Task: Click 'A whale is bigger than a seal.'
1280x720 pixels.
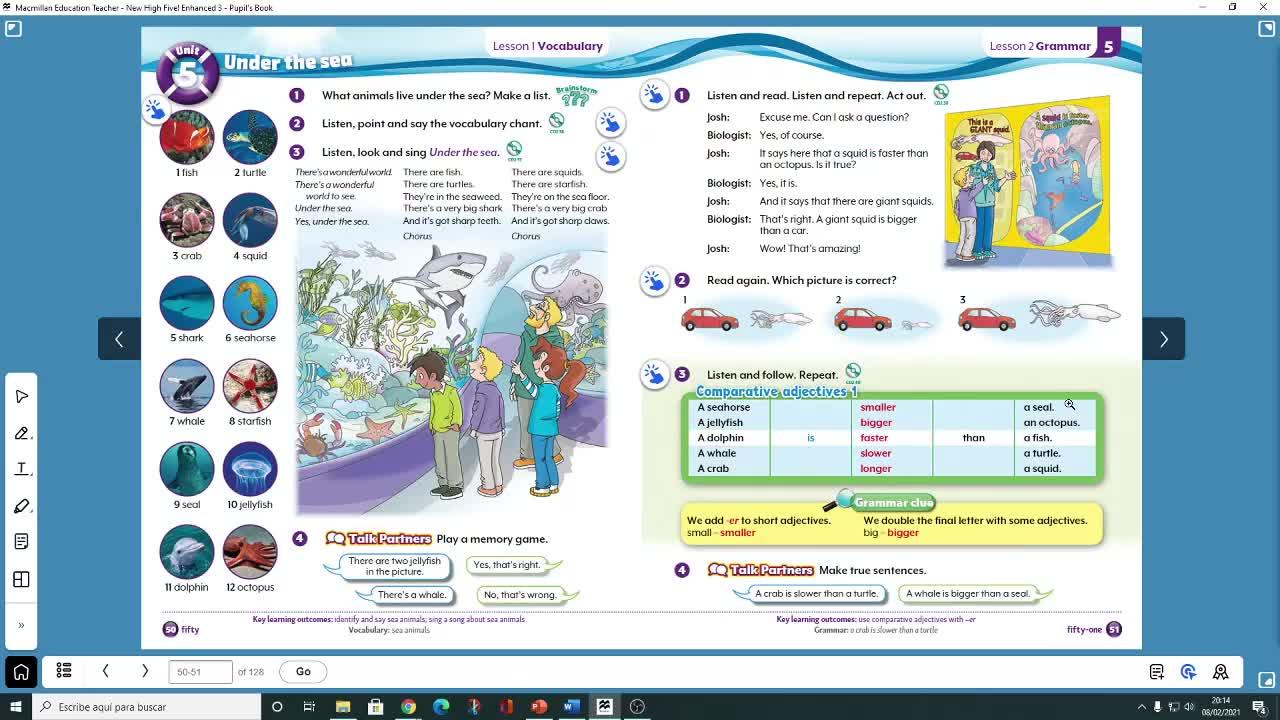Action: click(x=969, y=594)
